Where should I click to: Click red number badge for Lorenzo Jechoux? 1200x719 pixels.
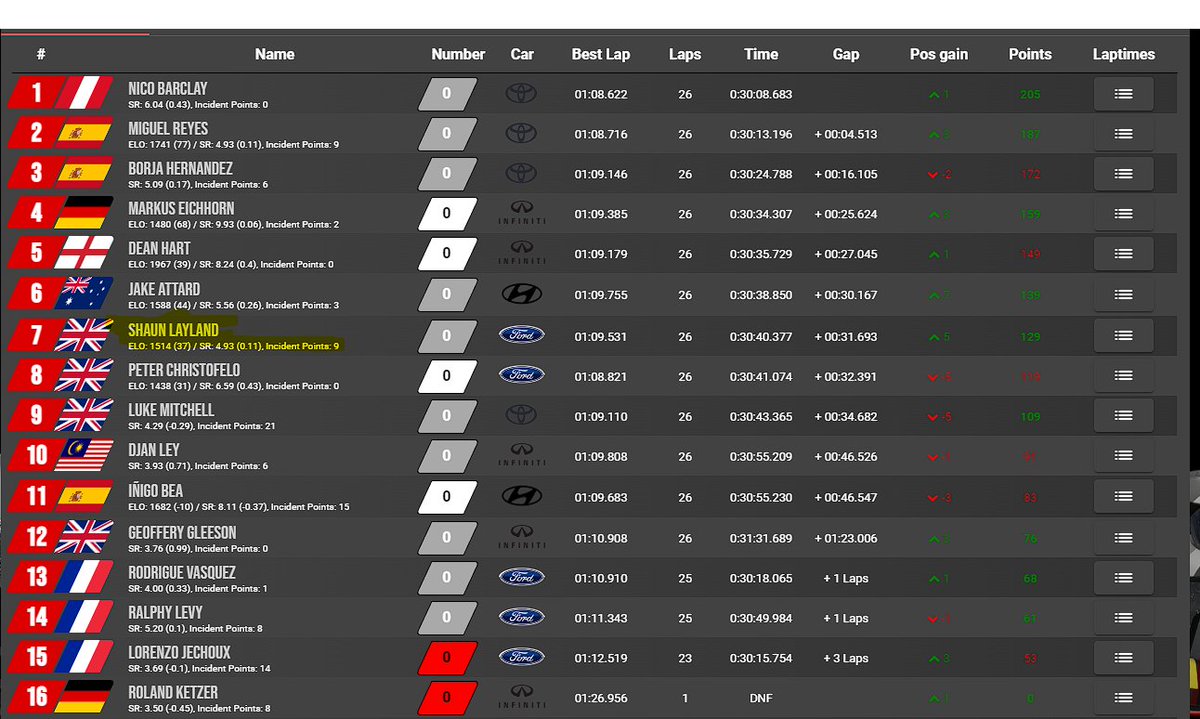pyautogui.click(x=446, y=658)
